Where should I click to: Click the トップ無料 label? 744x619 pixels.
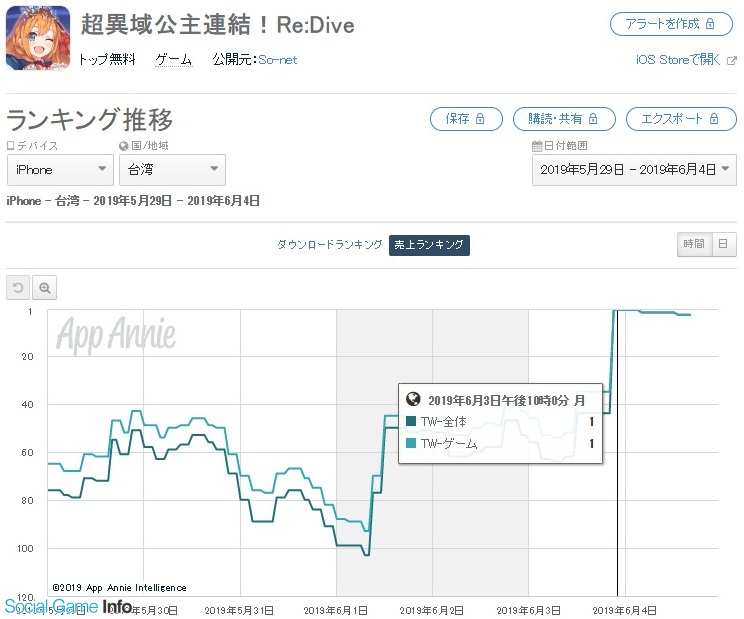tap(107, 59)
